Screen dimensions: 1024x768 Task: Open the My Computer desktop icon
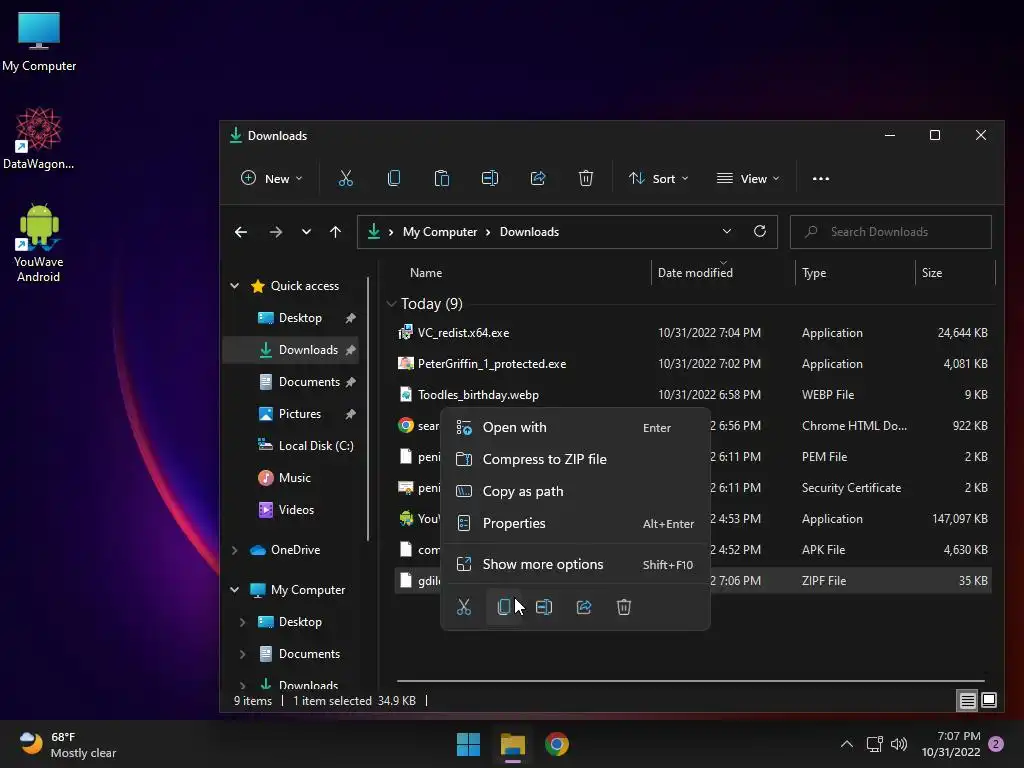[x=39, y=41]
